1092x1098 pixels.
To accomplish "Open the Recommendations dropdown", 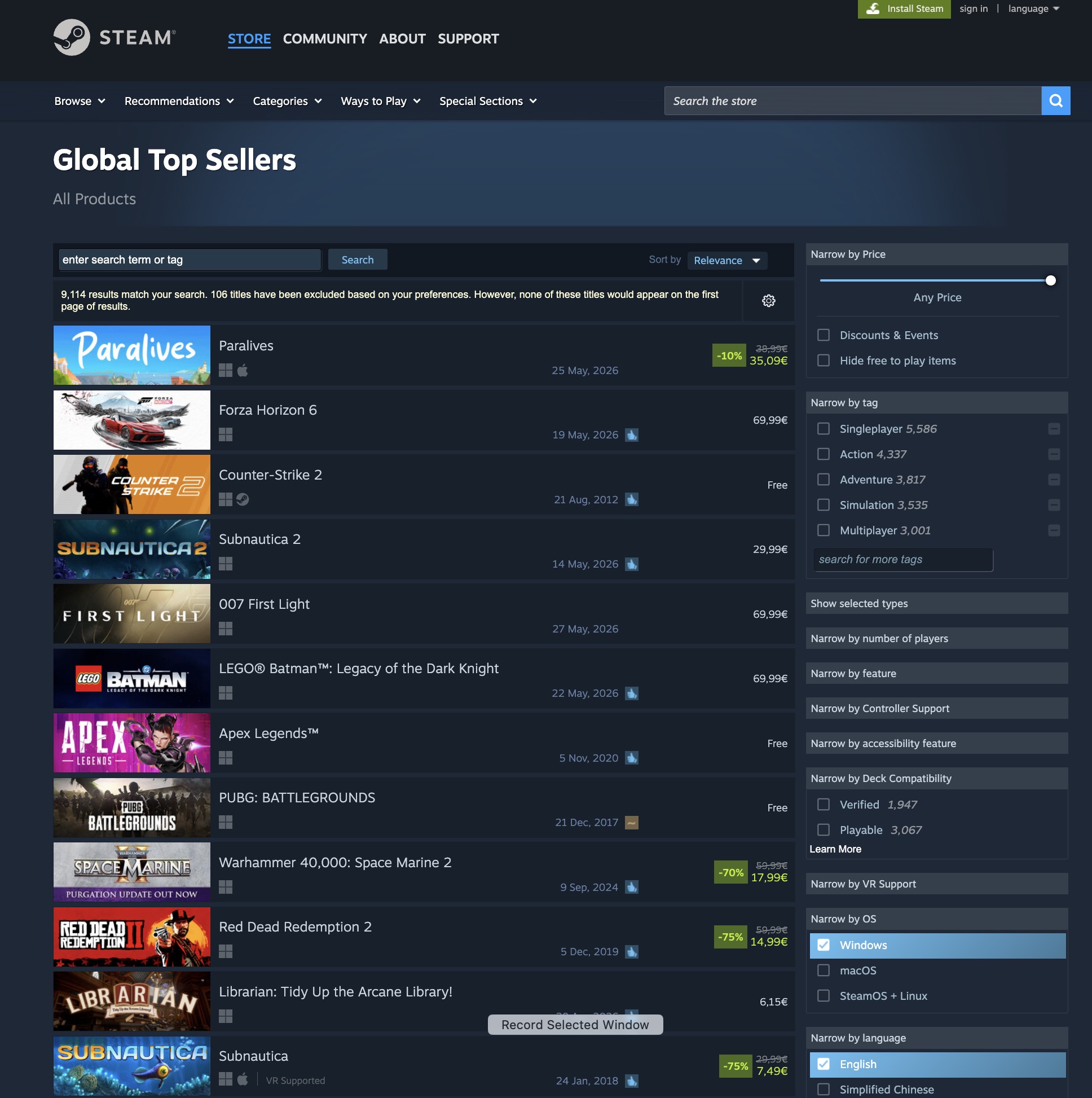I will (x=179, y=101).
